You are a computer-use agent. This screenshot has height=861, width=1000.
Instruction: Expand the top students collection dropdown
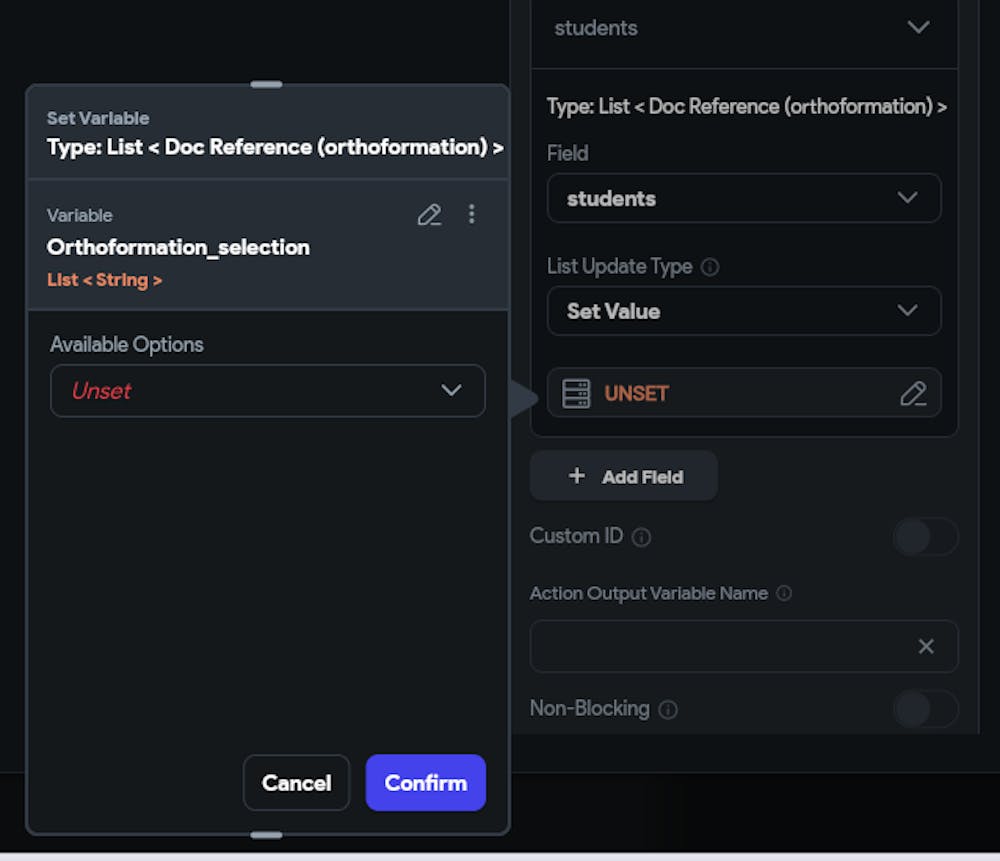(x=743, y=28)
